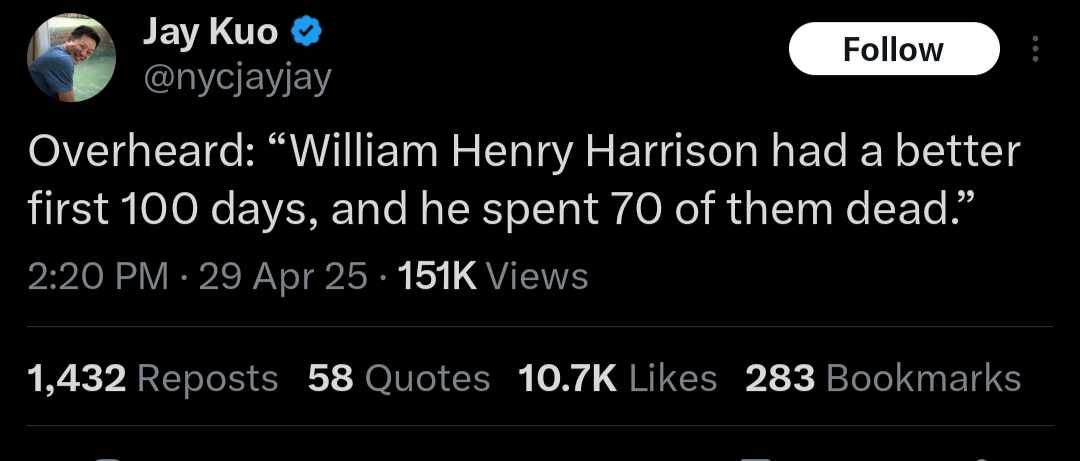Click the blue verified badge
Image resolution: width=1080 pixels, height=461 pixels.
305,34
